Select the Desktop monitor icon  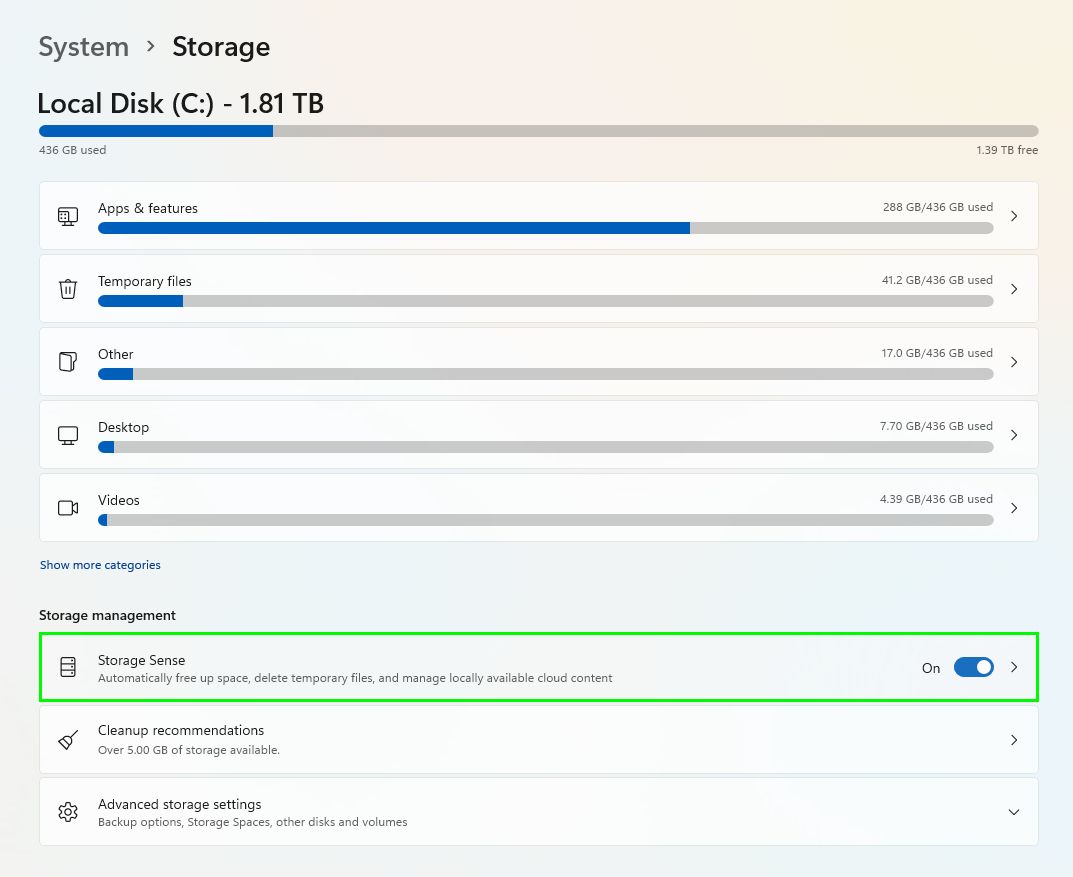click(67, 434)
